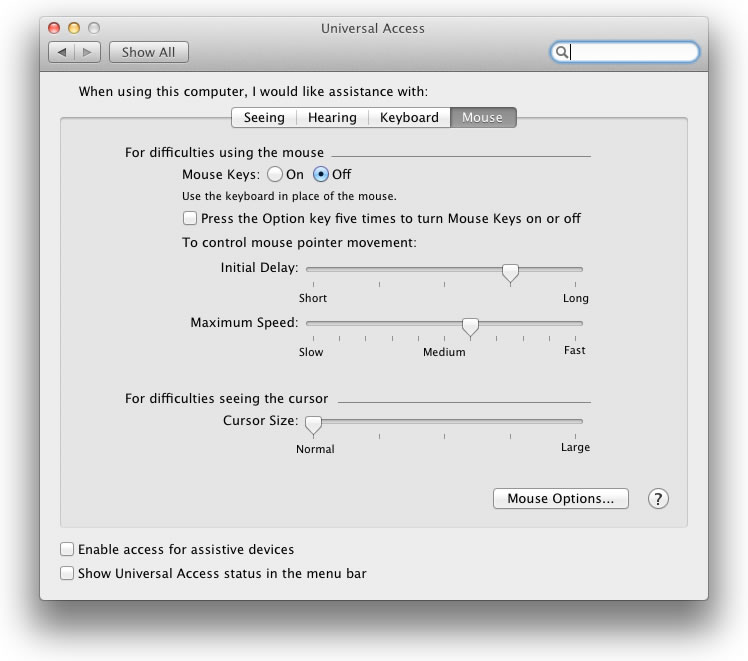Click the Show All button
The image size is (748, 661).
point(148,52)
